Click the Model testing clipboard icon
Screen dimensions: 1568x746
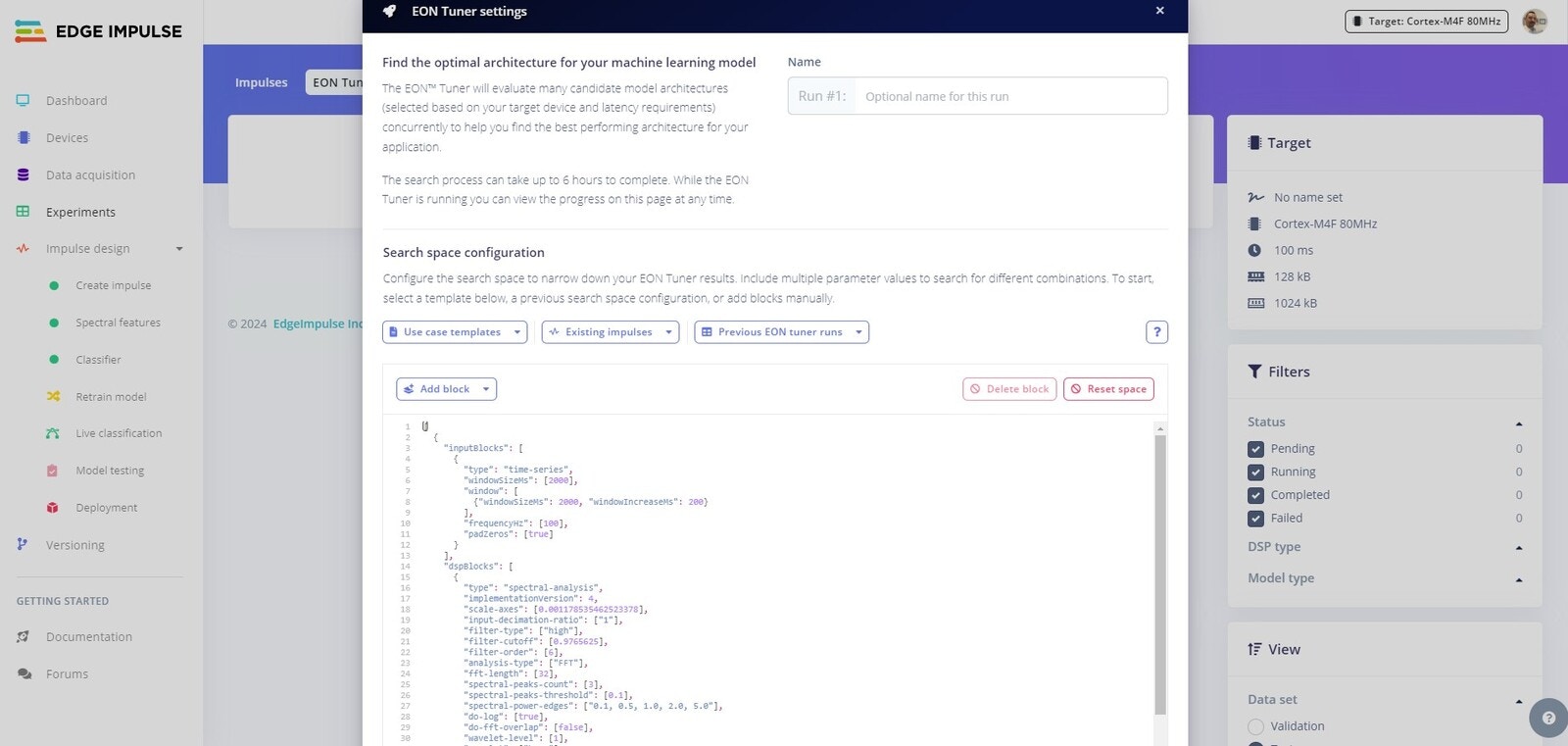click(x=53, y=471)
